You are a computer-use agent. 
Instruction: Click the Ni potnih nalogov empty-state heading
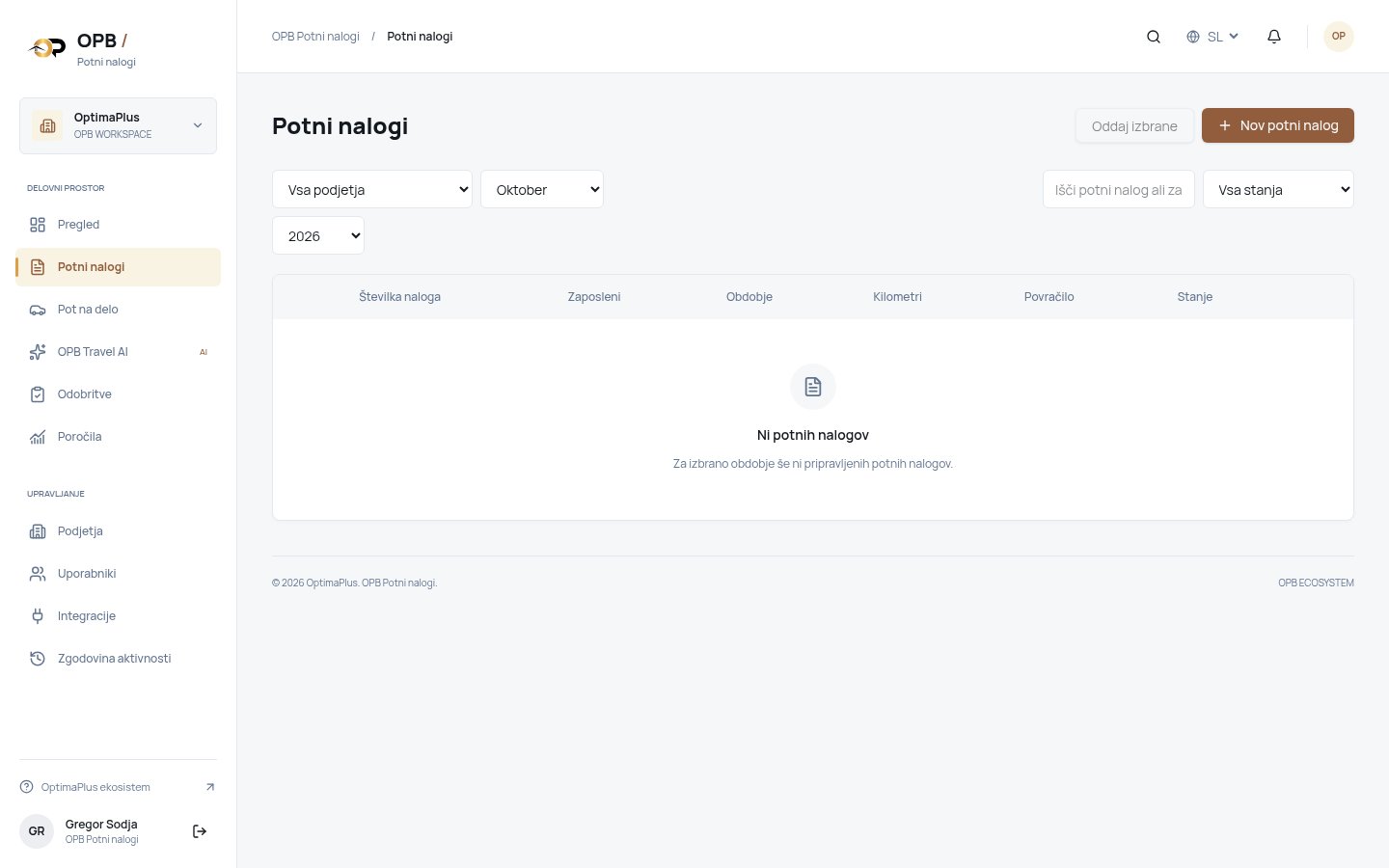click(x=813, y=435)
